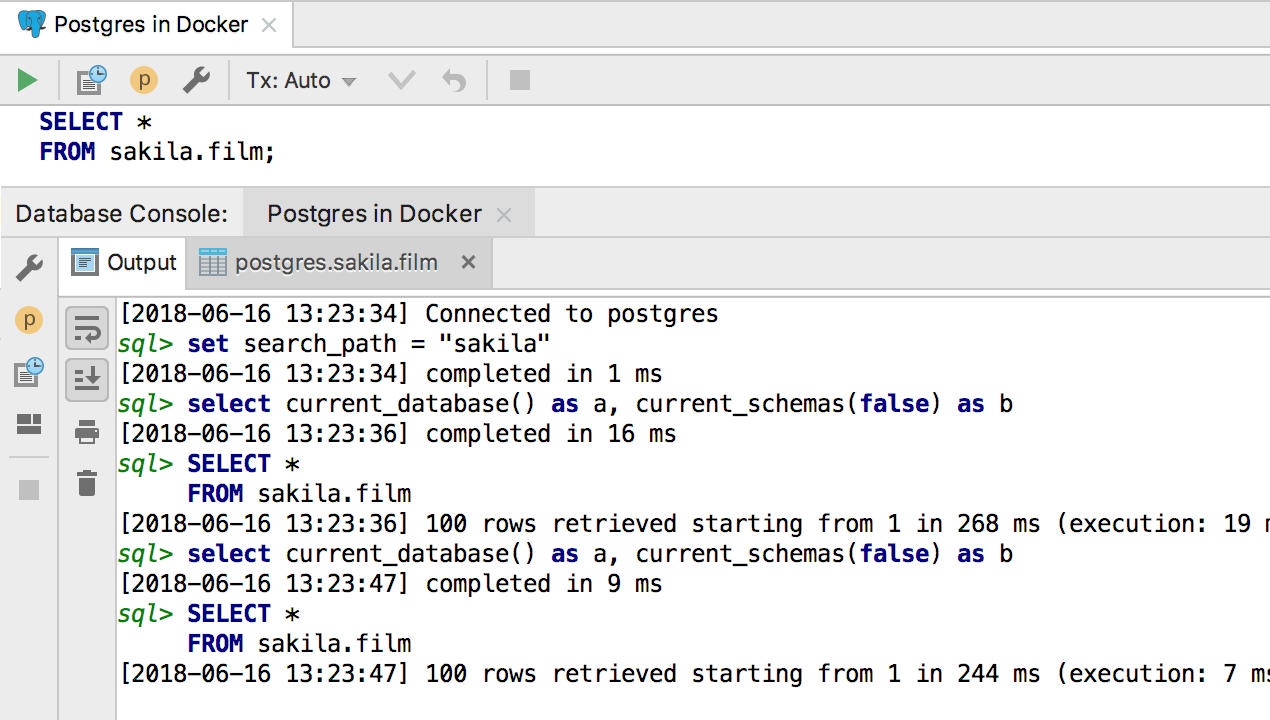Click the 'Database Console:' label
Viewport: 1270px width, 720px height.
[x=122, y=214]
